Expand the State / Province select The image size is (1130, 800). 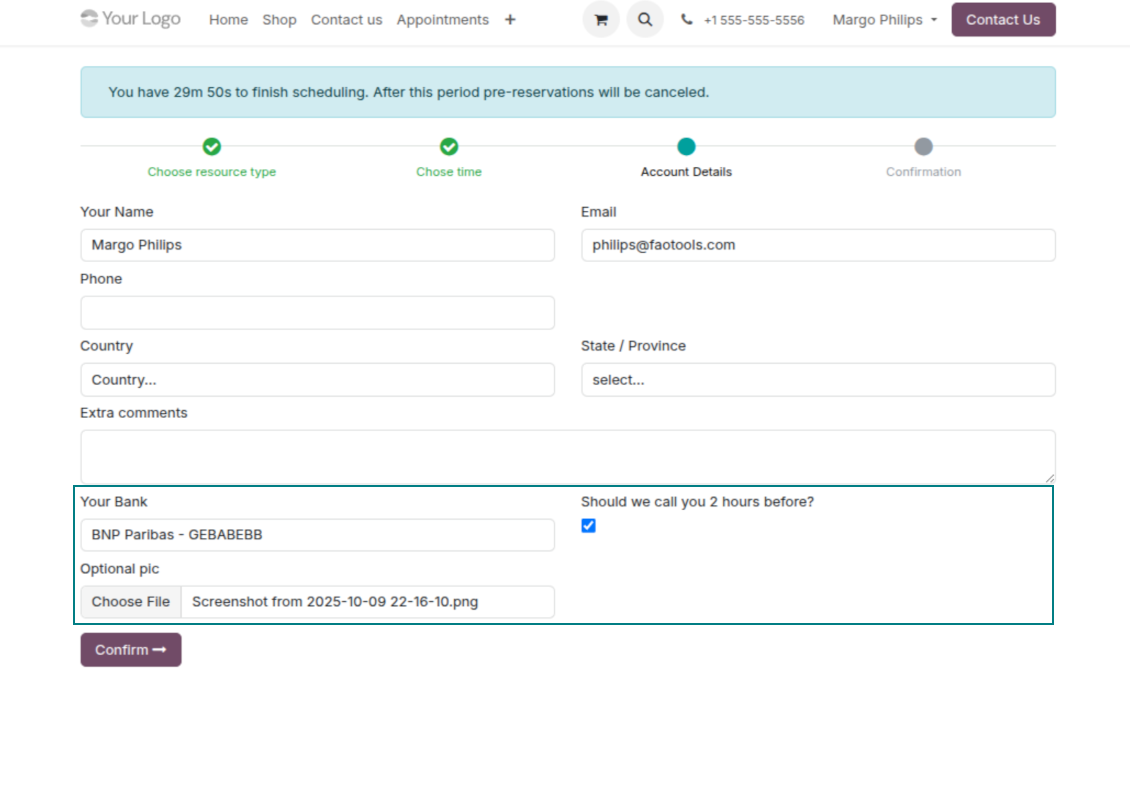pos(817,380)
